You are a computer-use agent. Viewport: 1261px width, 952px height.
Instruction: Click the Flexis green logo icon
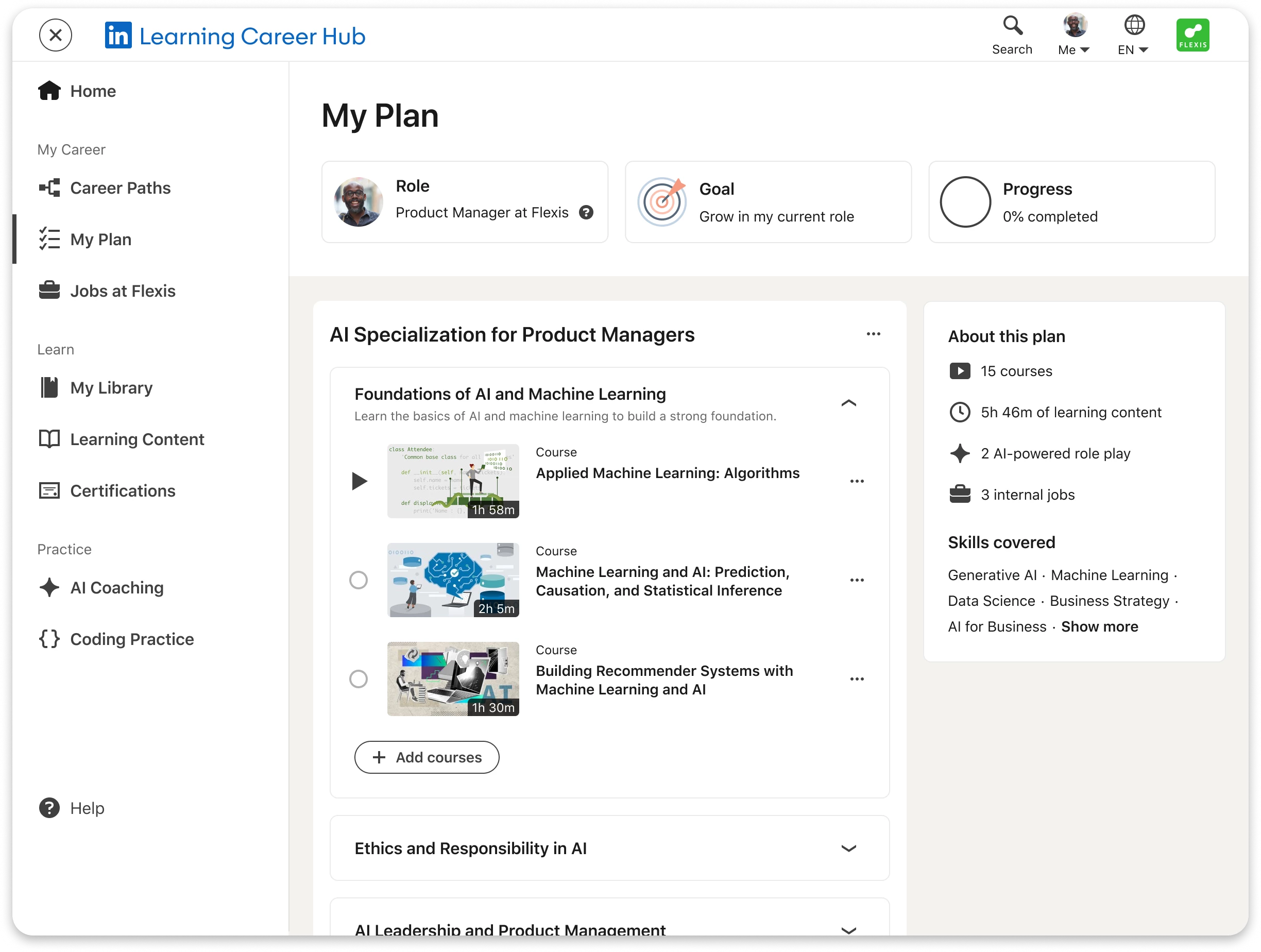1192,36
